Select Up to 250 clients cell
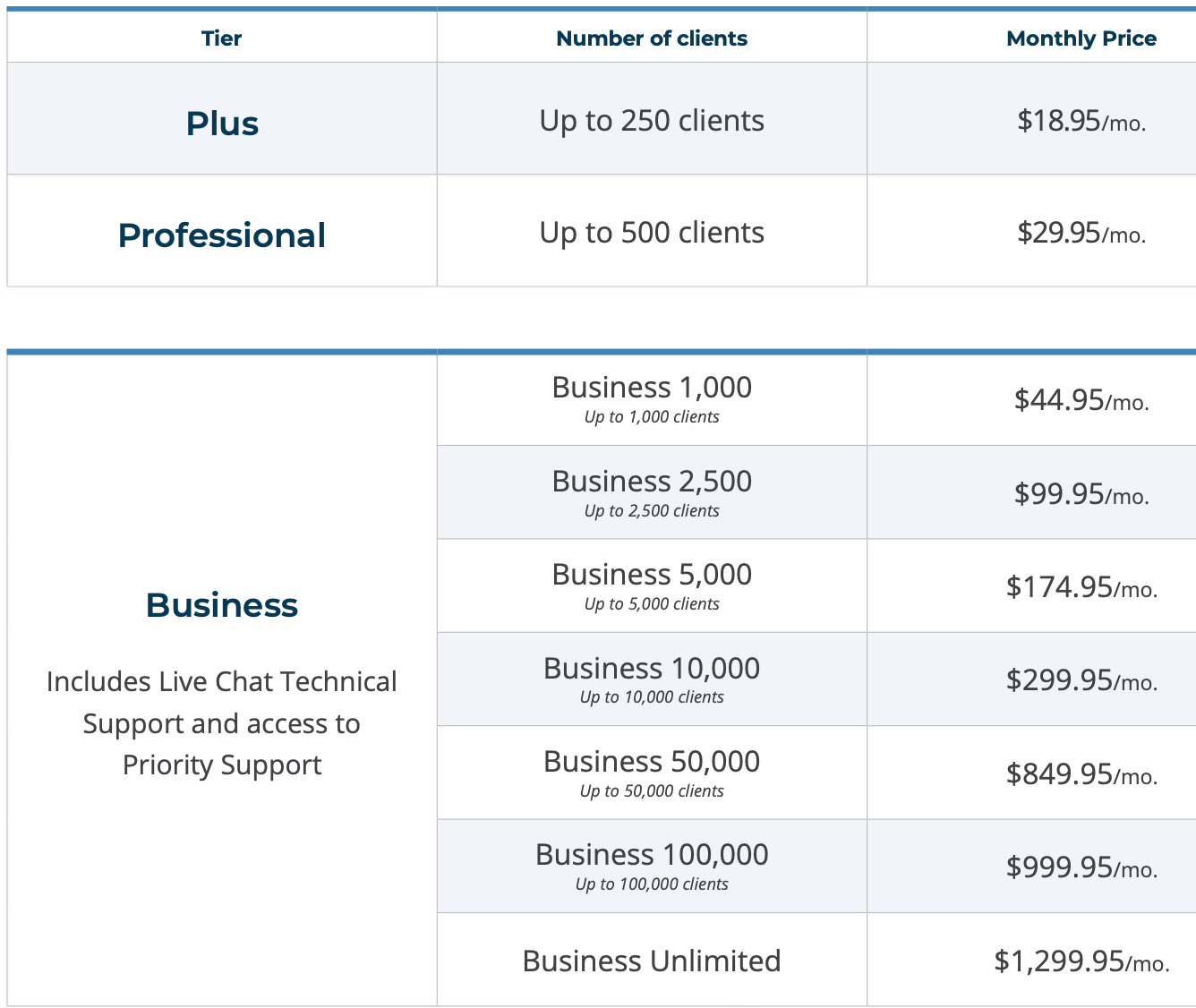Screen dimensions: 1196x1008 (x=652, y=121)
